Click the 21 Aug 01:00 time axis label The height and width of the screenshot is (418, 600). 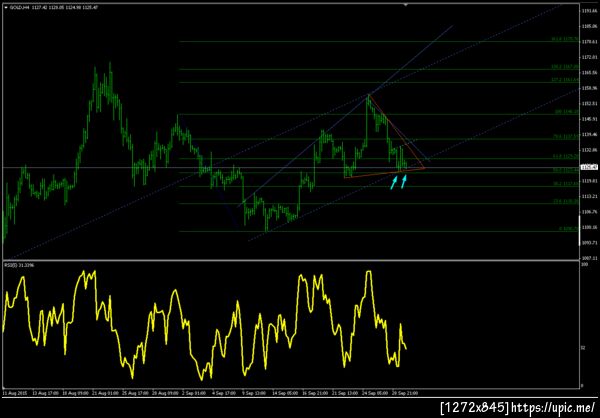tap(104, 393)
